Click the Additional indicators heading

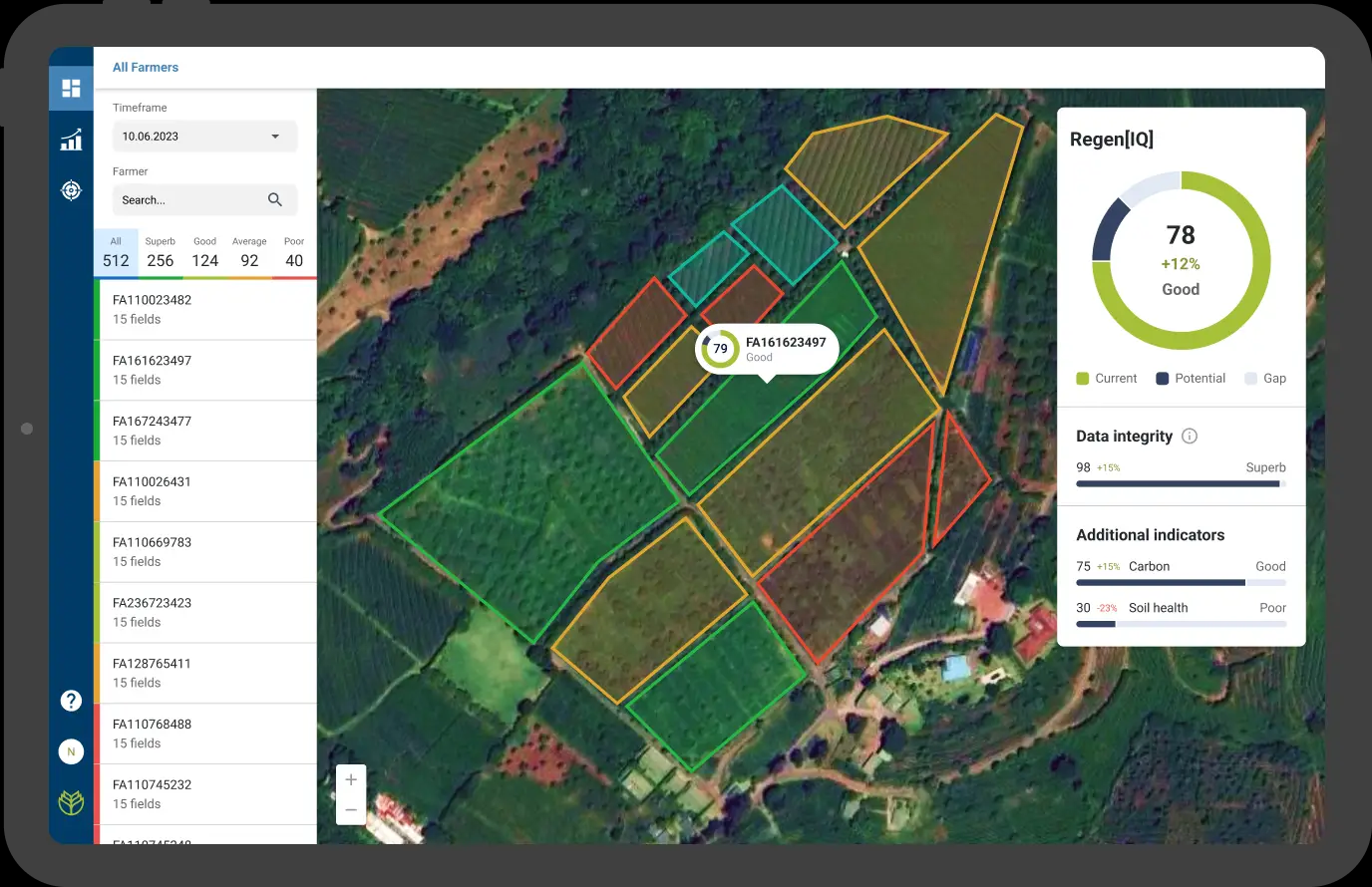1150,535
